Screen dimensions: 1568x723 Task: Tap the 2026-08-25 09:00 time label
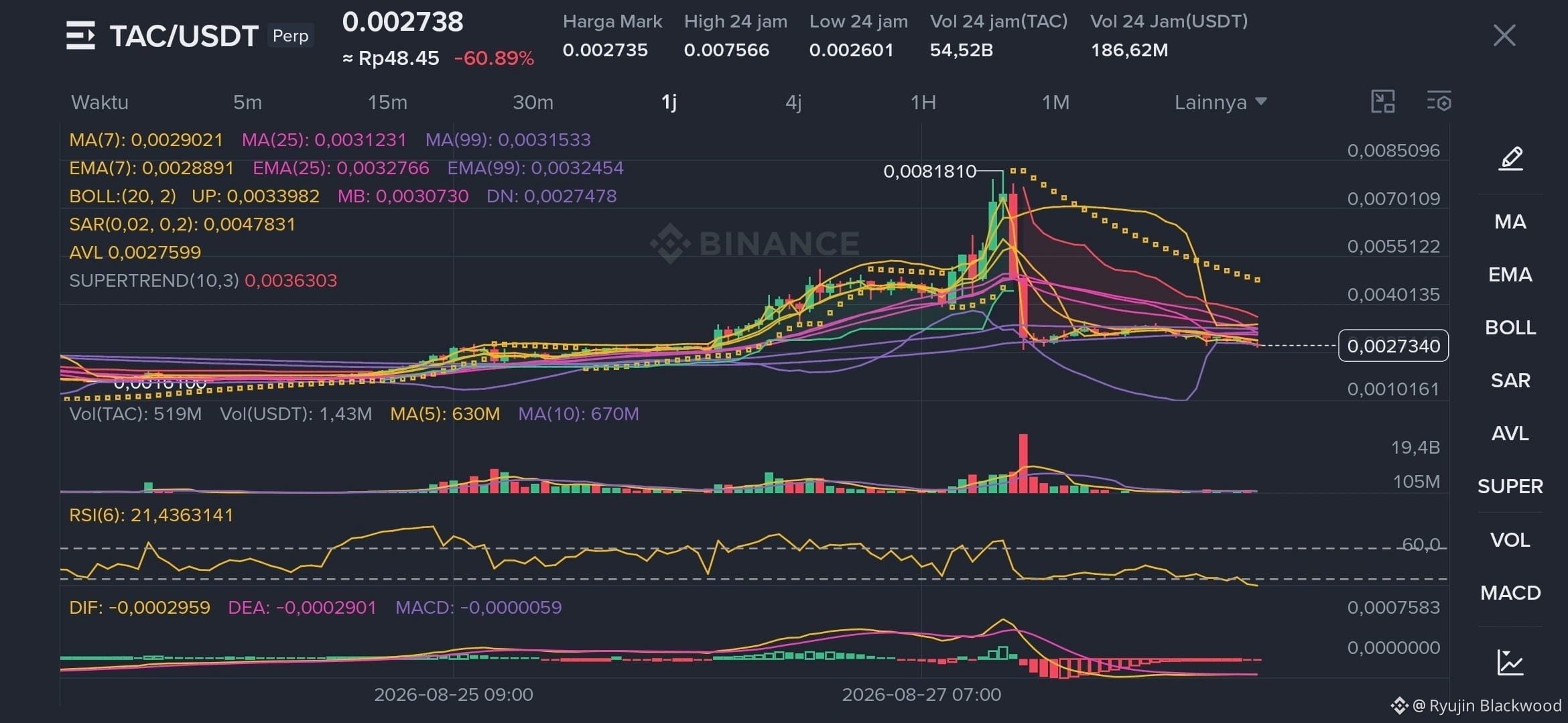(454, 695)
